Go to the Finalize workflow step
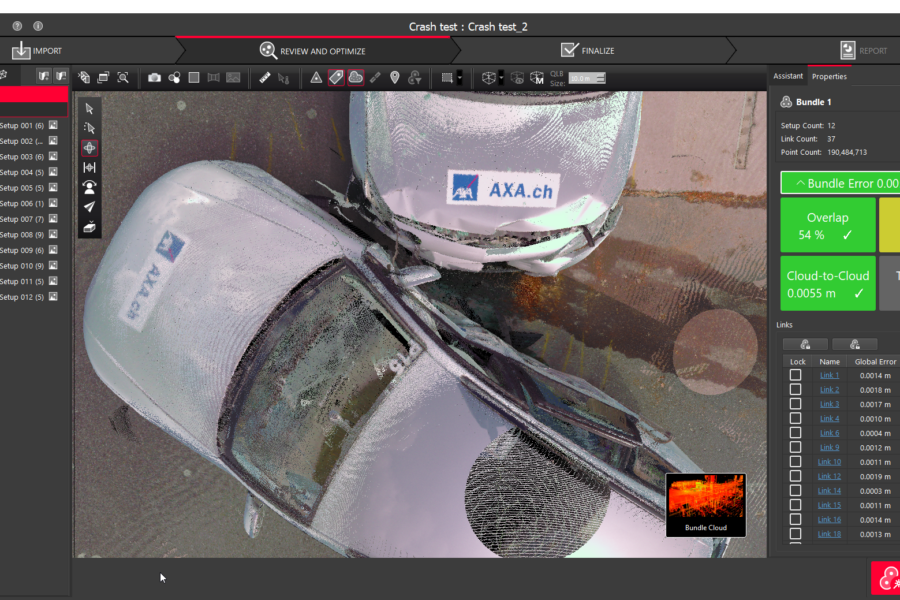 (x=588, y=51)
